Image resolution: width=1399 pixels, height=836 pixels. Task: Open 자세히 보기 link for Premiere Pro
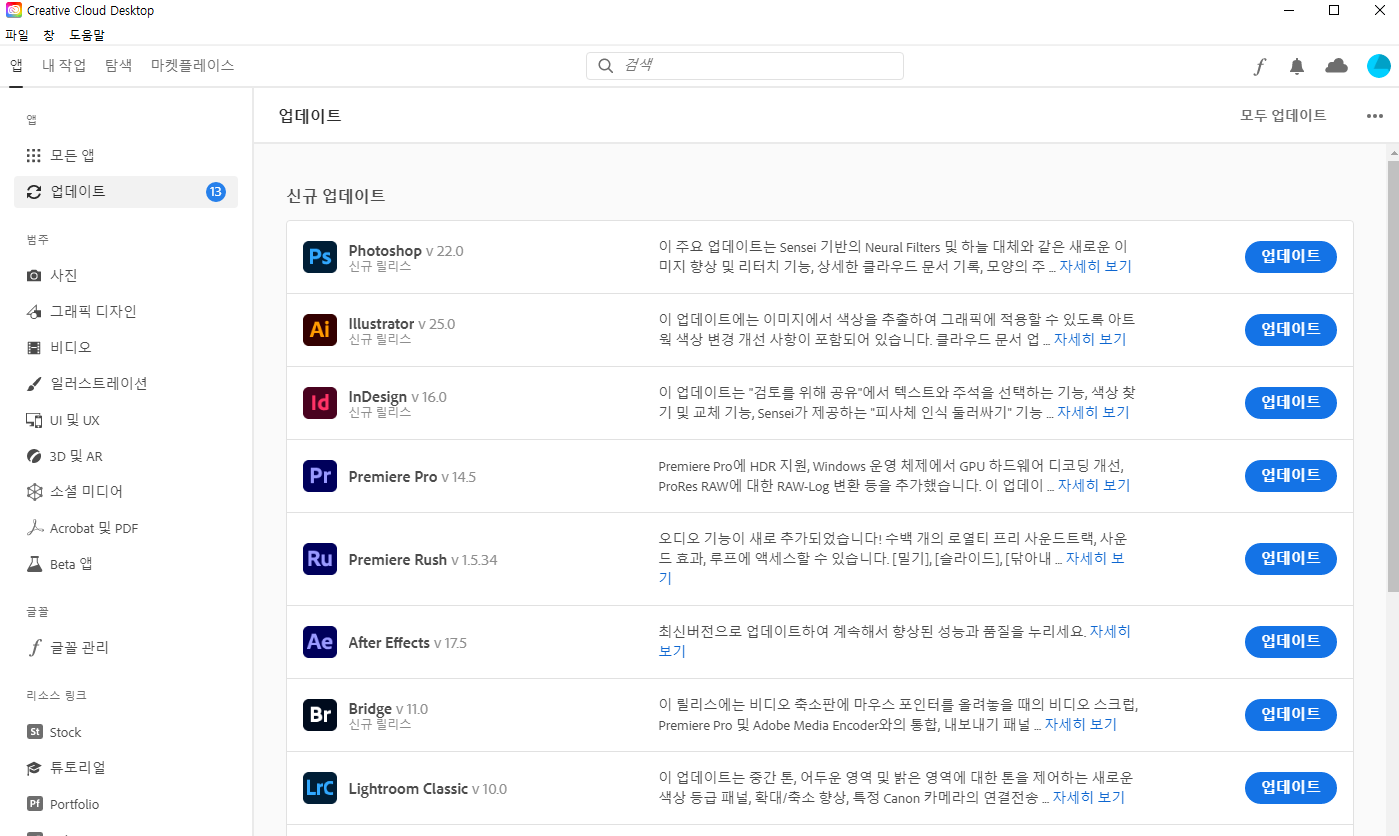coord(1094,486)
